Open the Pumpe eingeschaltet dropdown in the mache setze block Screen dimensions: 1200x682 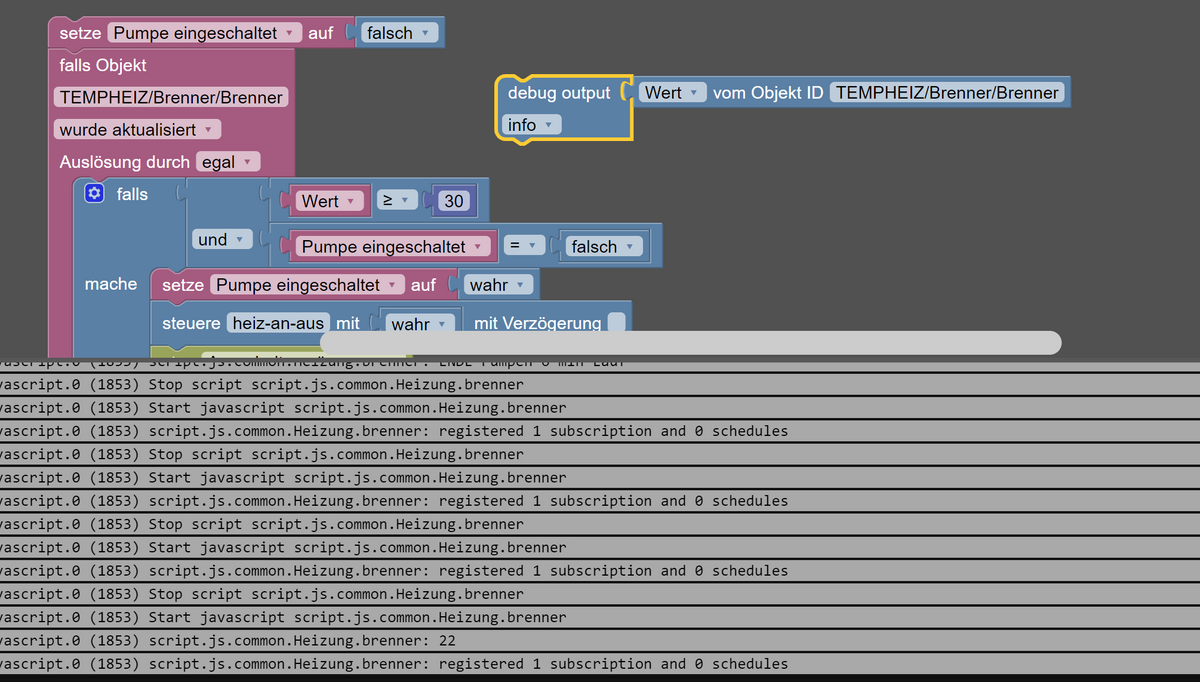click(x=308, y=285)
